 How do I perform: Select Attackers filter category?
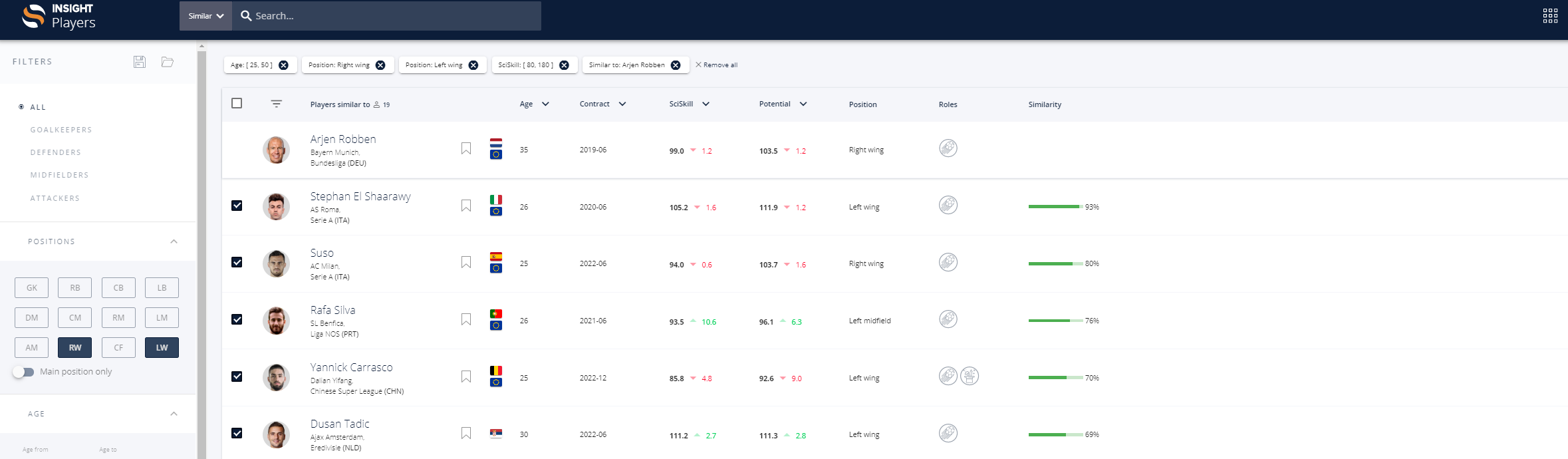coord(55,198)
